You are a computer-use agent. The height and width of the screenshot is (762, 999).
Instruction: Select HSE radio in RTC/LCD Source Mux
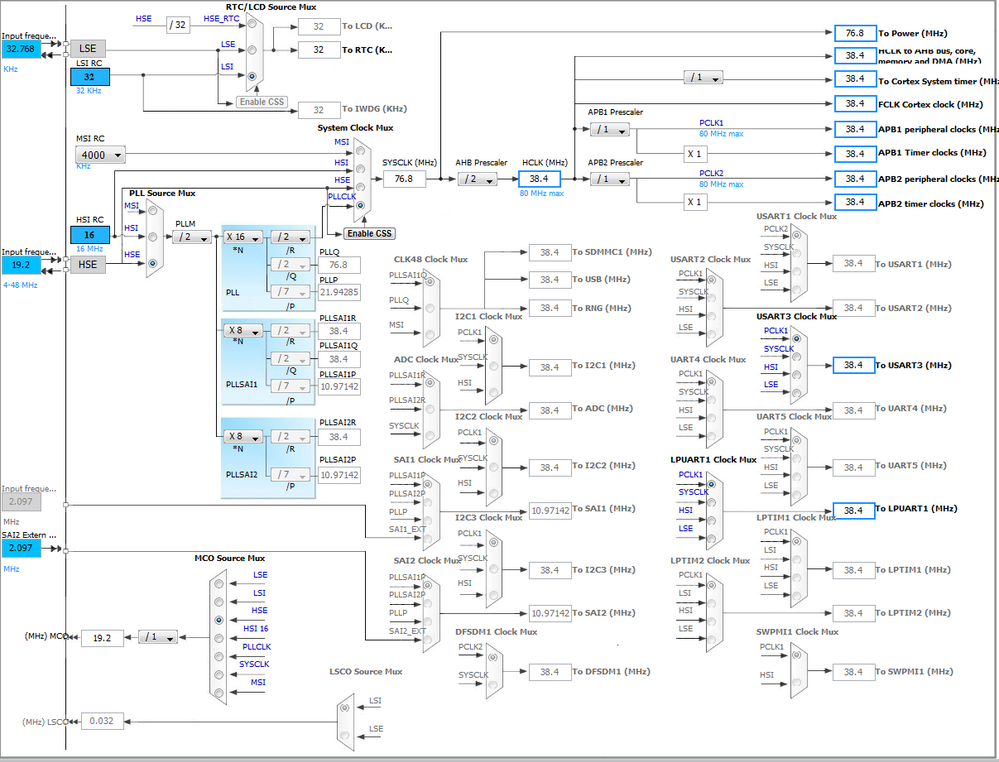pos(252,24)
